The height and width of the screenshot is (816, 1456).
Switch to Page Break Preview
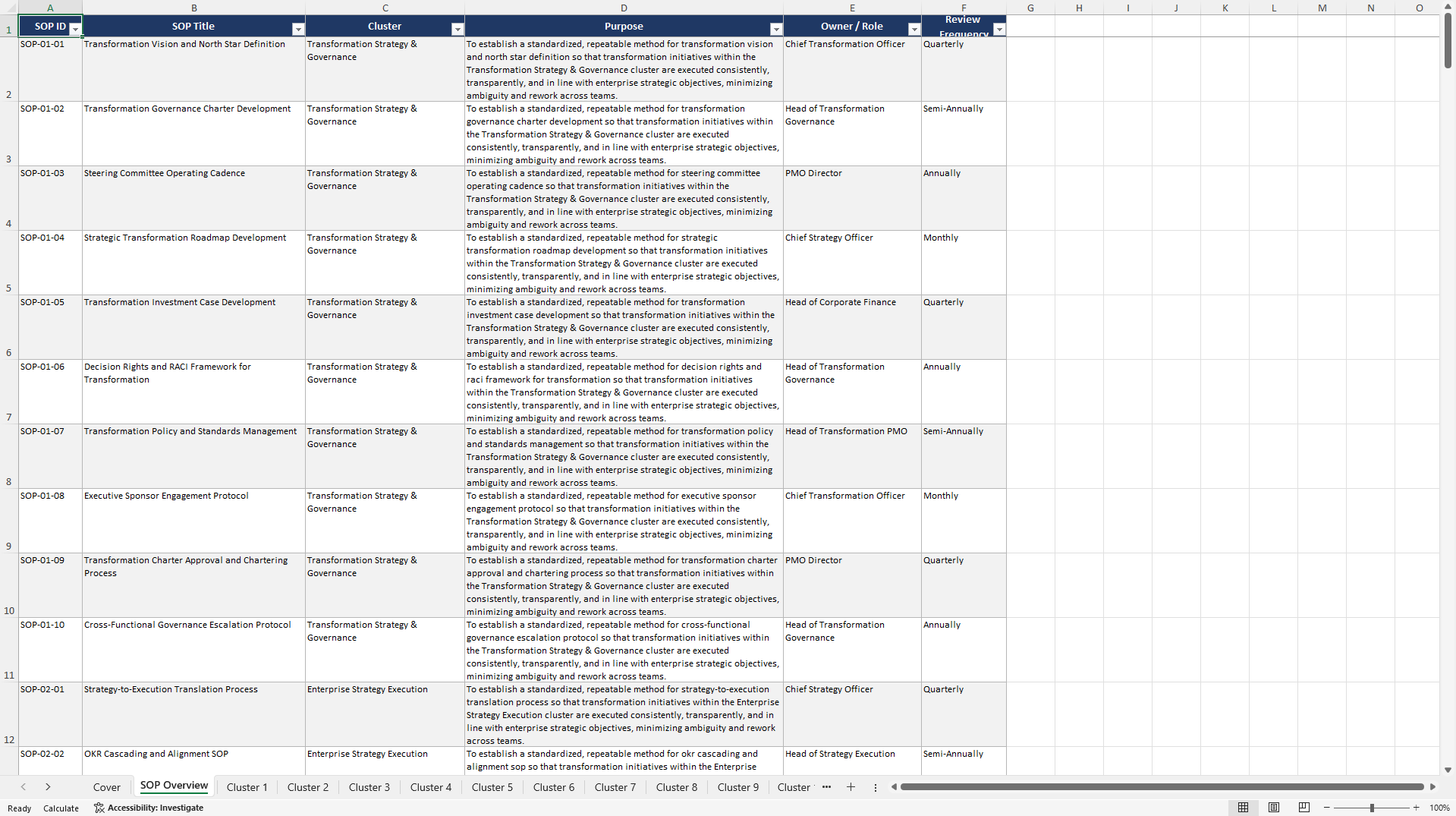pyautogui.click(x=1304, y=808)
